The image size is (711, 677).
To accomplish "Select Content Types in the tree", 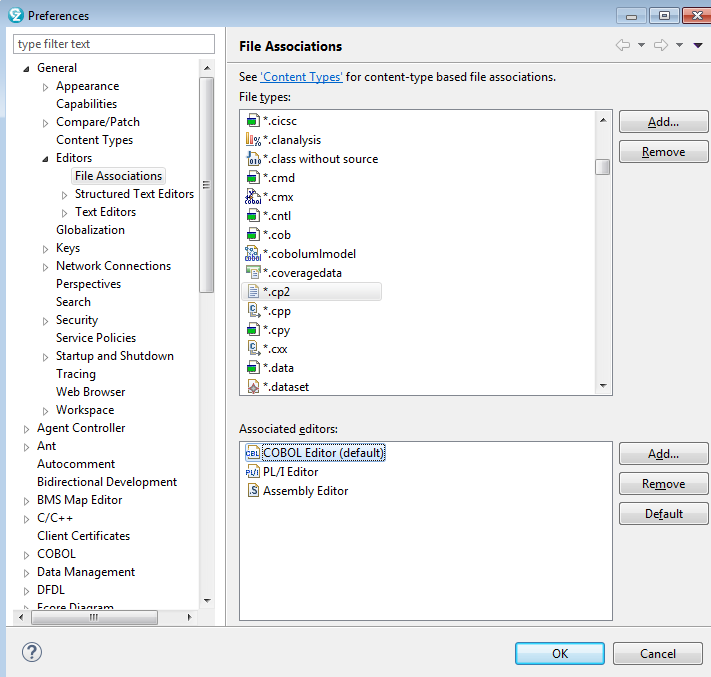I will [x=94, y=140].
